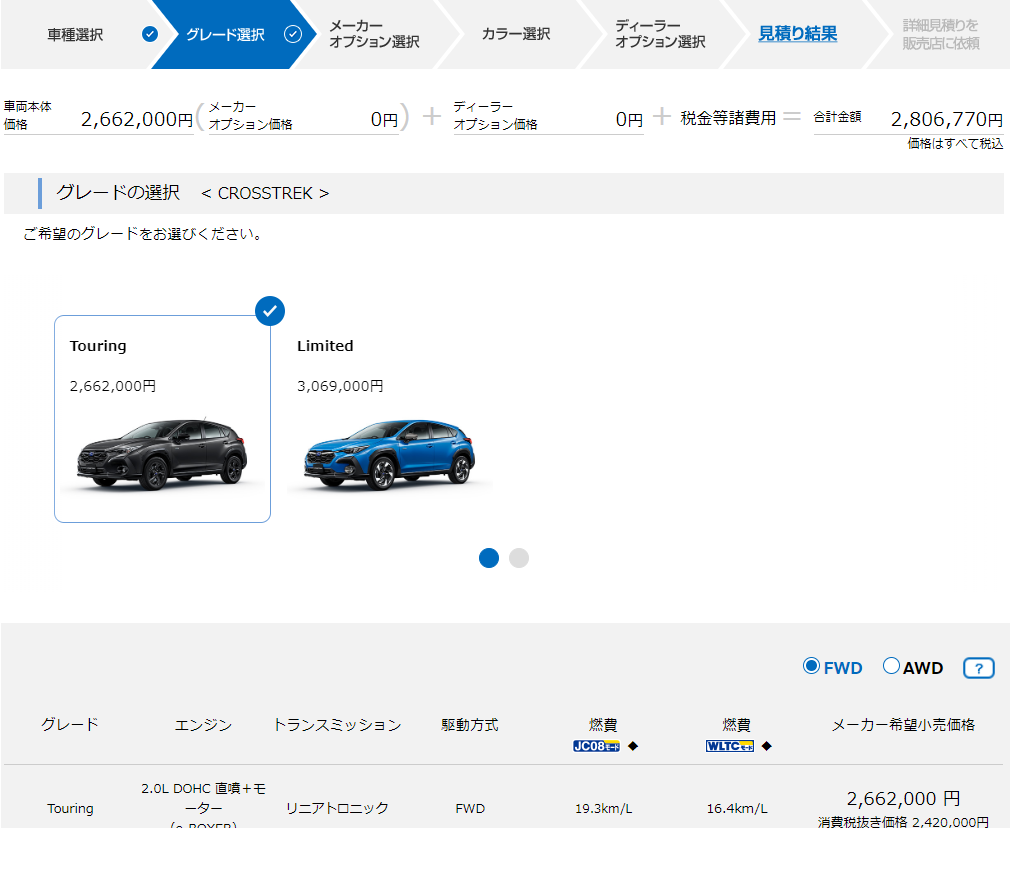Click the メーカー希望小売価格 column header

pyautogui.click(x=903, y=724)
